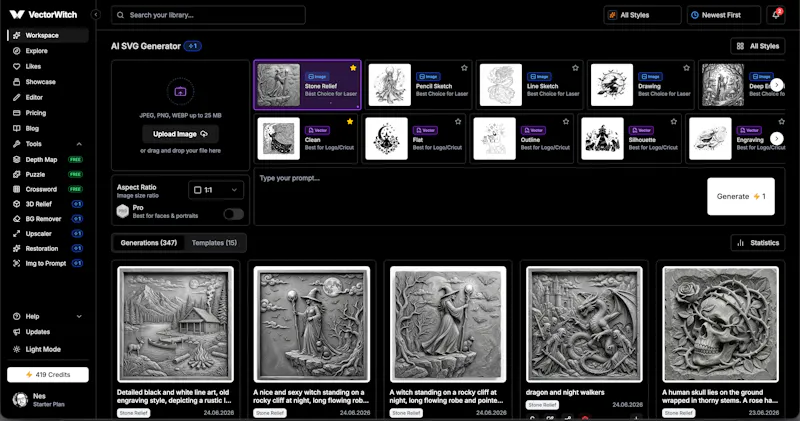The image size is (800, 421).
Task: Click the Upload Image button
Action: (181, 134)
